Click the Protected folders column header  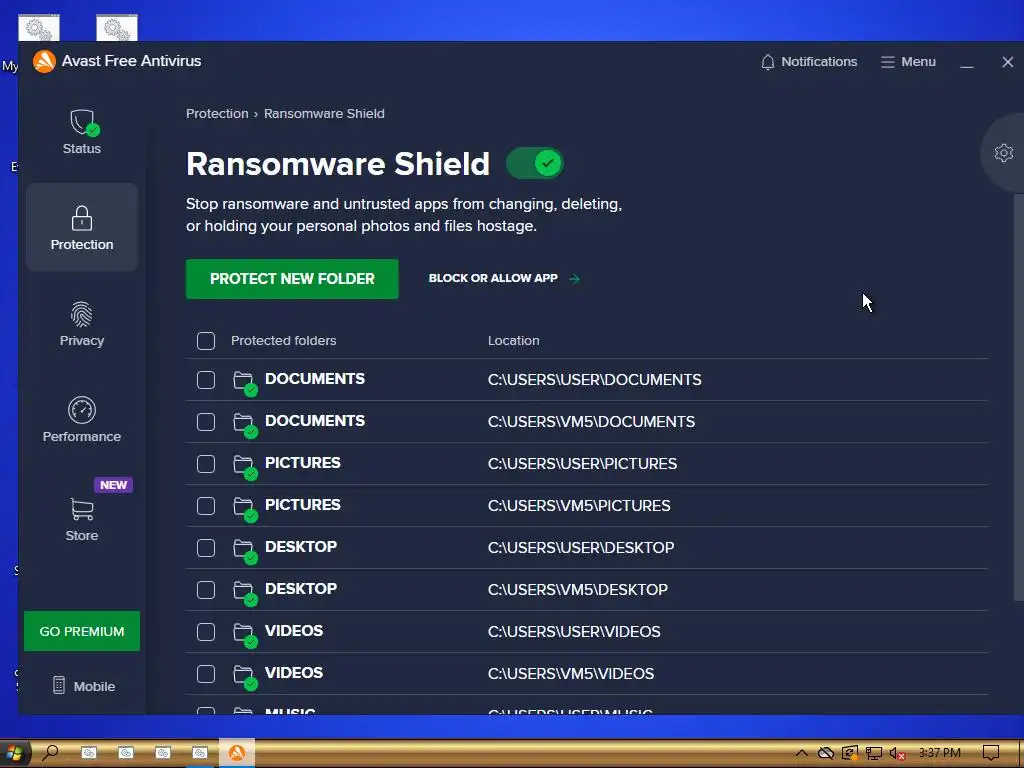point(283,341)
